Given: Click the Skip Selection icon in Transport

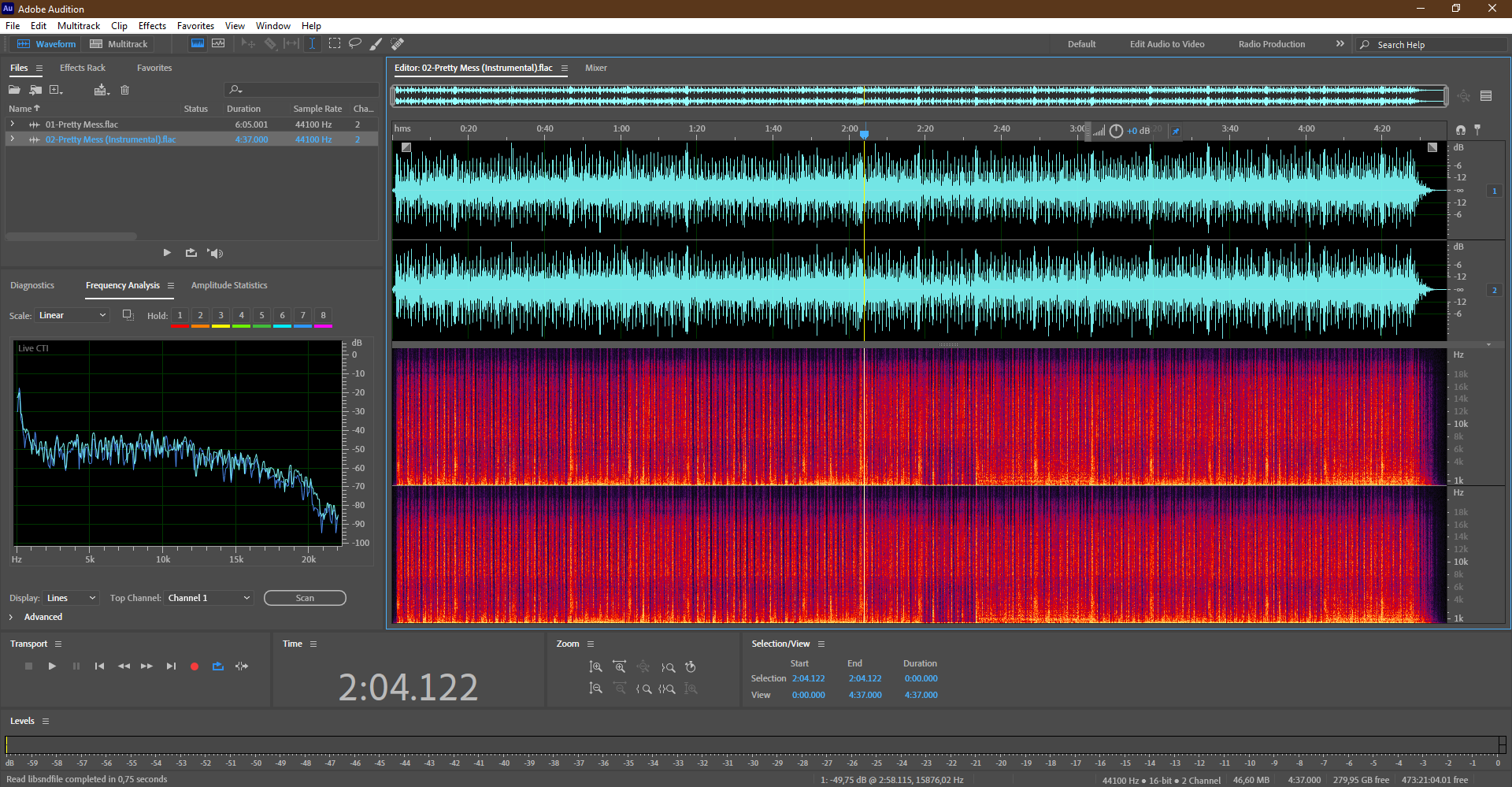Looking at the screenshot, I should pos(242,666).
